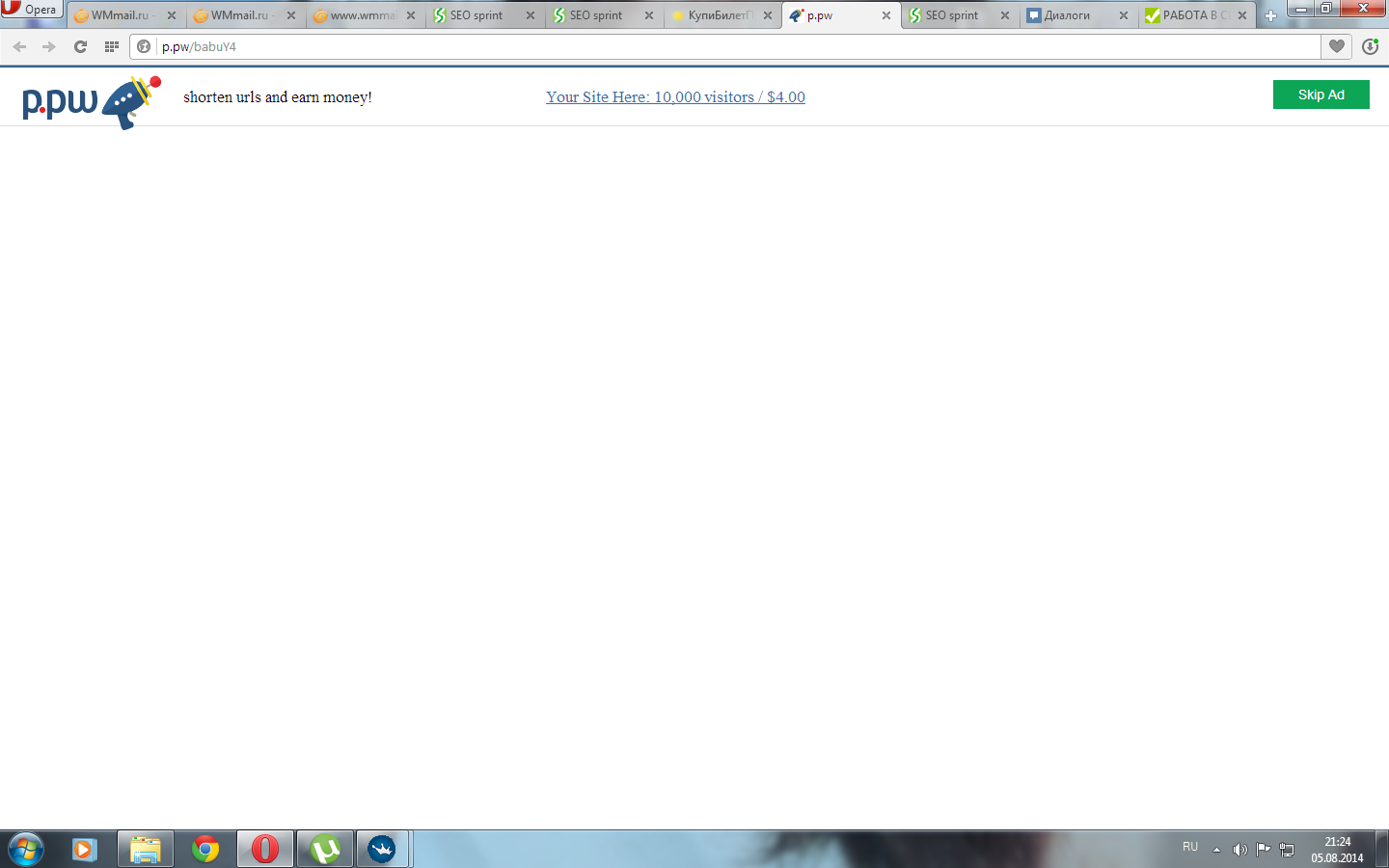Screen dimensions: 1389x868
Task: Close the РАБОТА В tab
Action: click(x=1242, y=15)
